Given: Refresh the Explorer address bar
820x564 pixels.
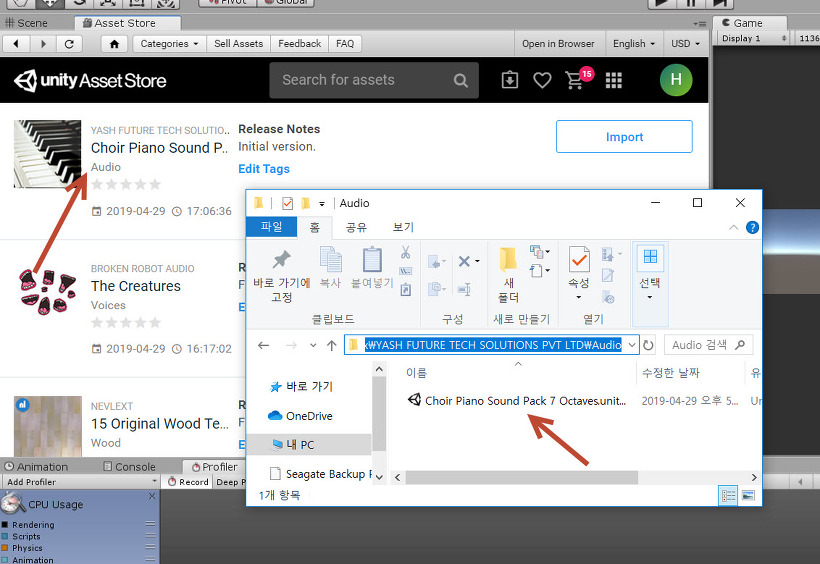Looking at the screenshot, I should click(648, 345).
